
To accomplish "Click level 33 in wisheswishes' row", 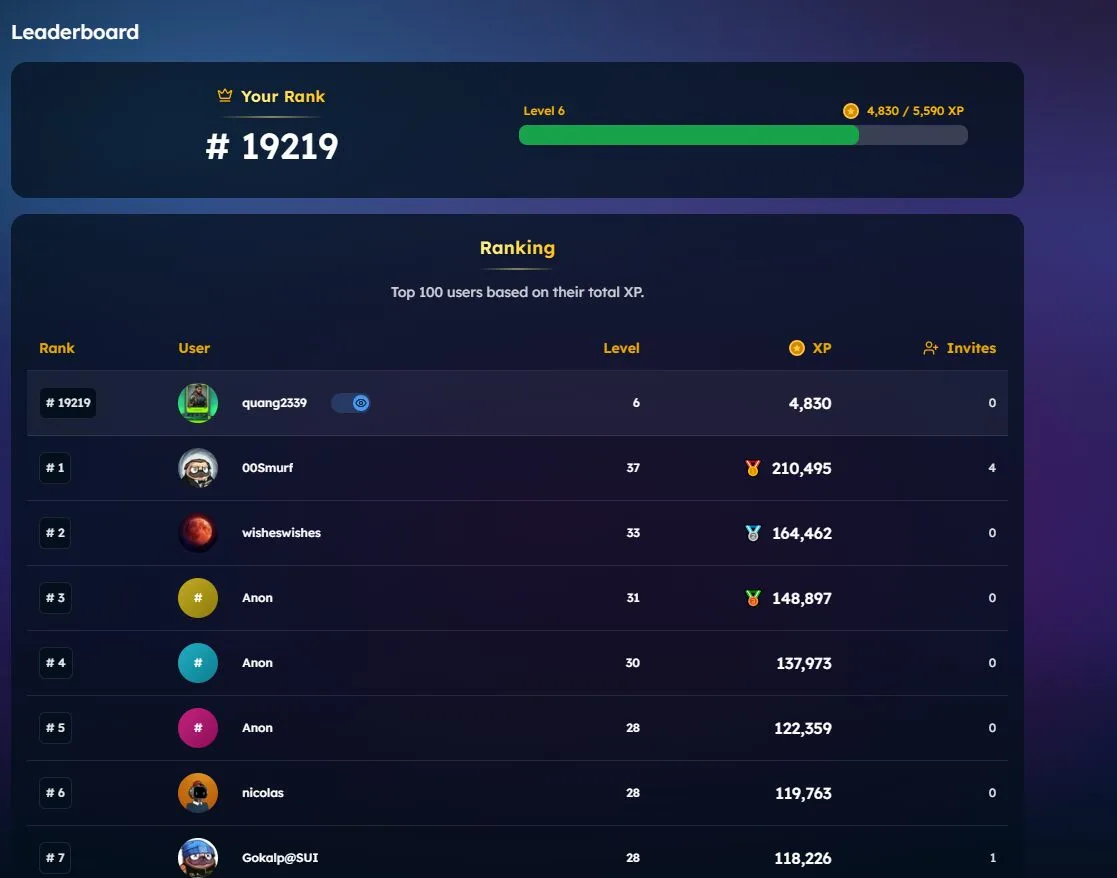I will pos(633,533).
